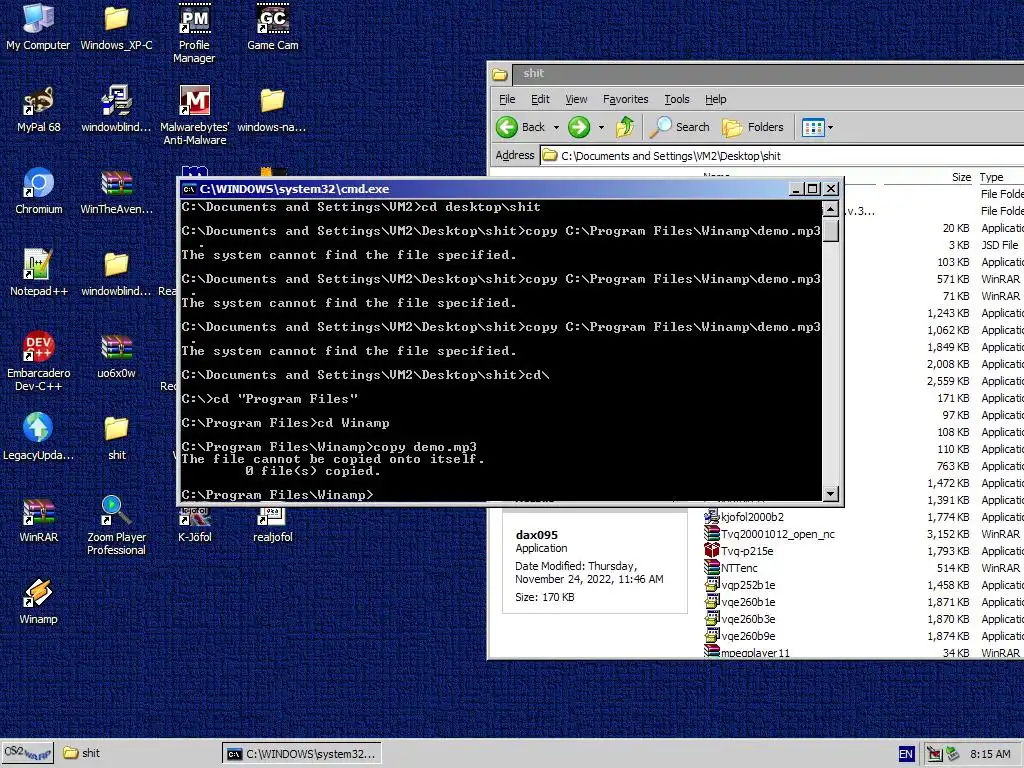
Task: Switch to cmd.exe taskbar button
Action: point(302,754)
